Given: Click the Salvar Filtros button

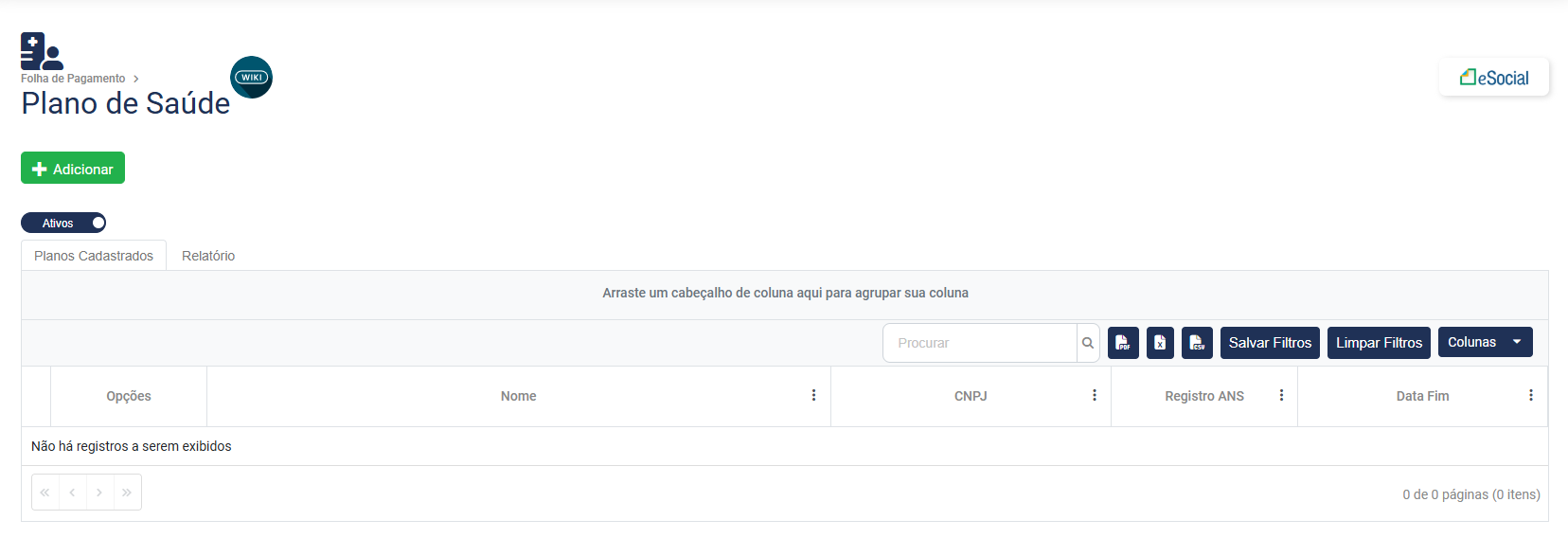Looking at the screenshot, I should coord(1270,343).
